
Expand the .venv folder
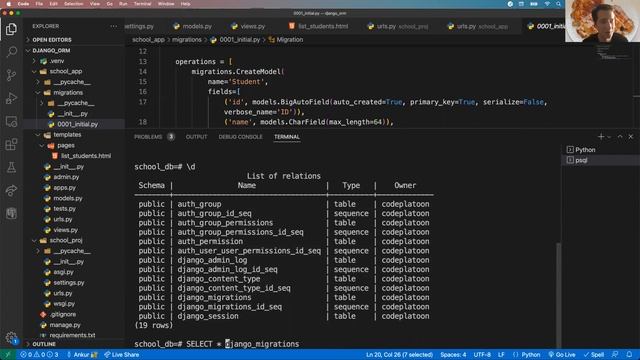pos(57,61)
